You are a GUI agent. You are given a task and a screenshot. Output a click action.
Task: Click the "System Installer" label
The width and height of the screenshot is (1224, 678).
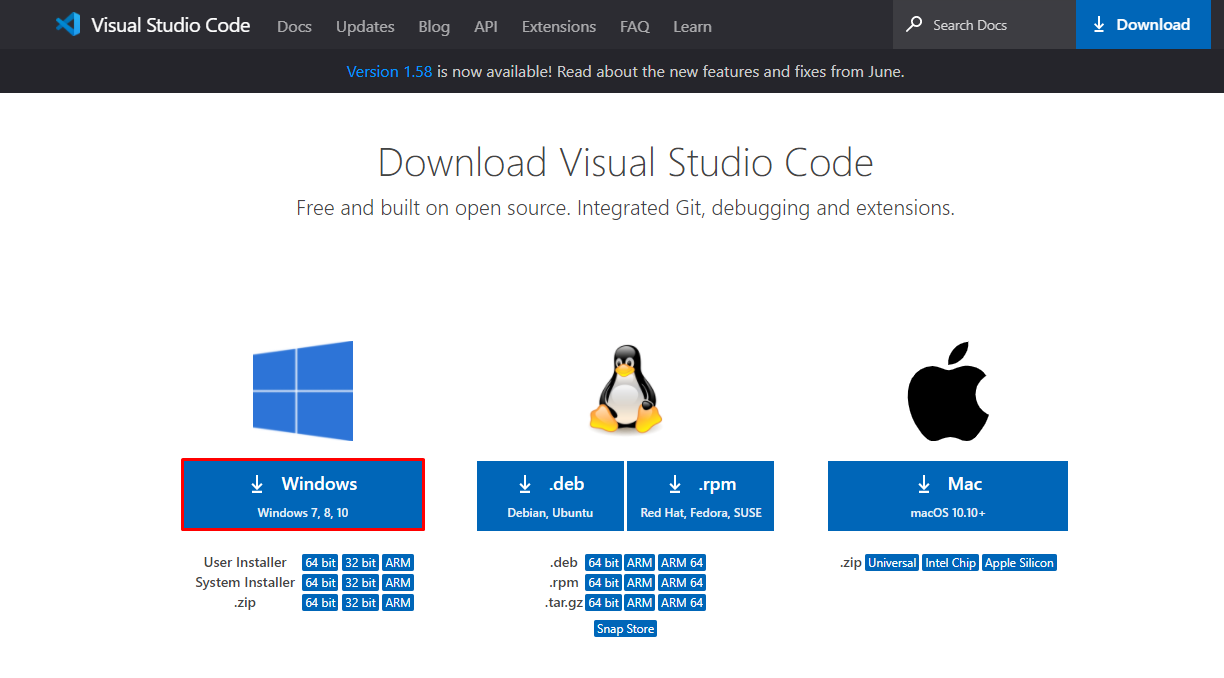click(x=245, y=583)
